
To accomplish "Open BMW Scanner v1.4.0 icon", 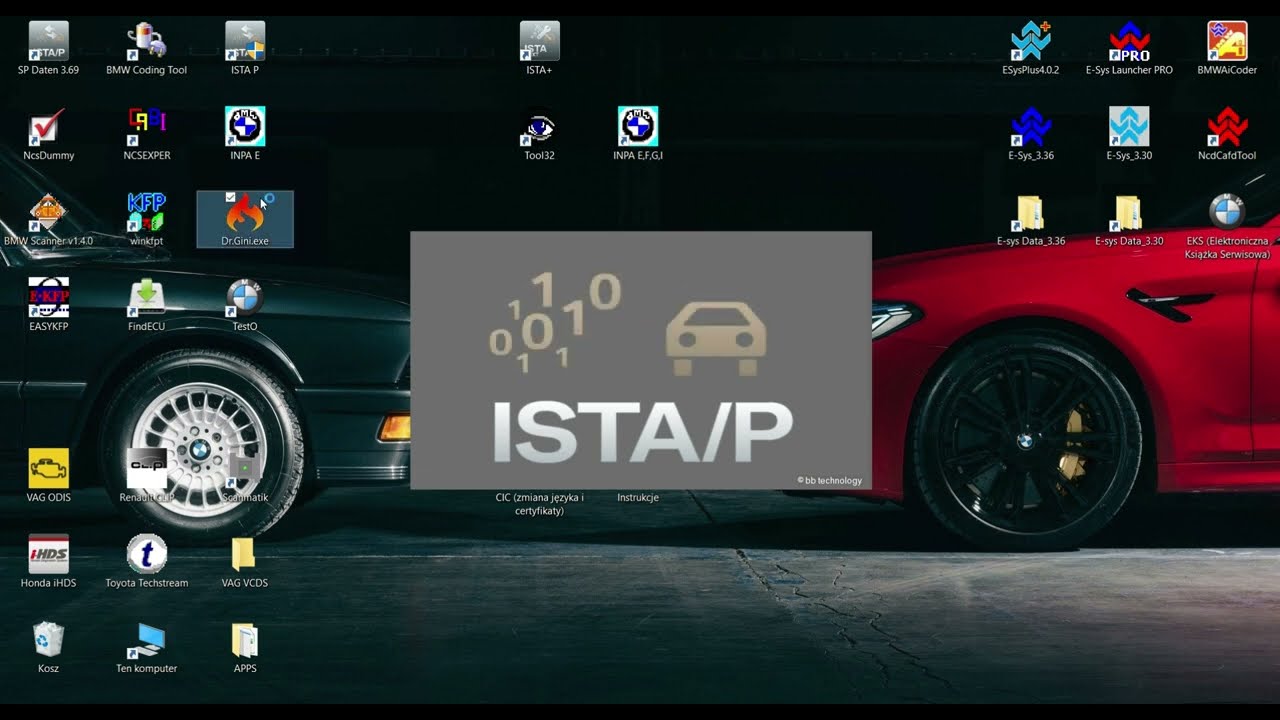I will [48, 213].
